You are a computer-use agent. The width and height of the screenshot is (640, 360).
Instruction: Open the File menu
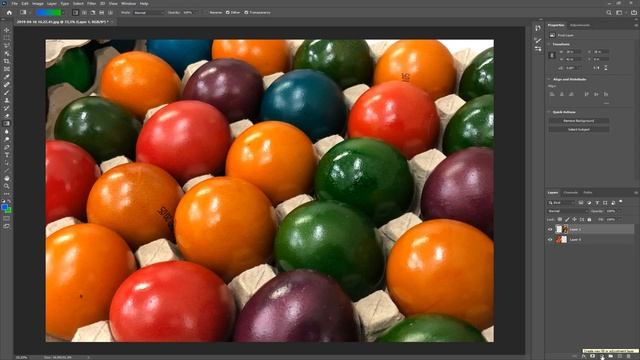pos(15,3)
